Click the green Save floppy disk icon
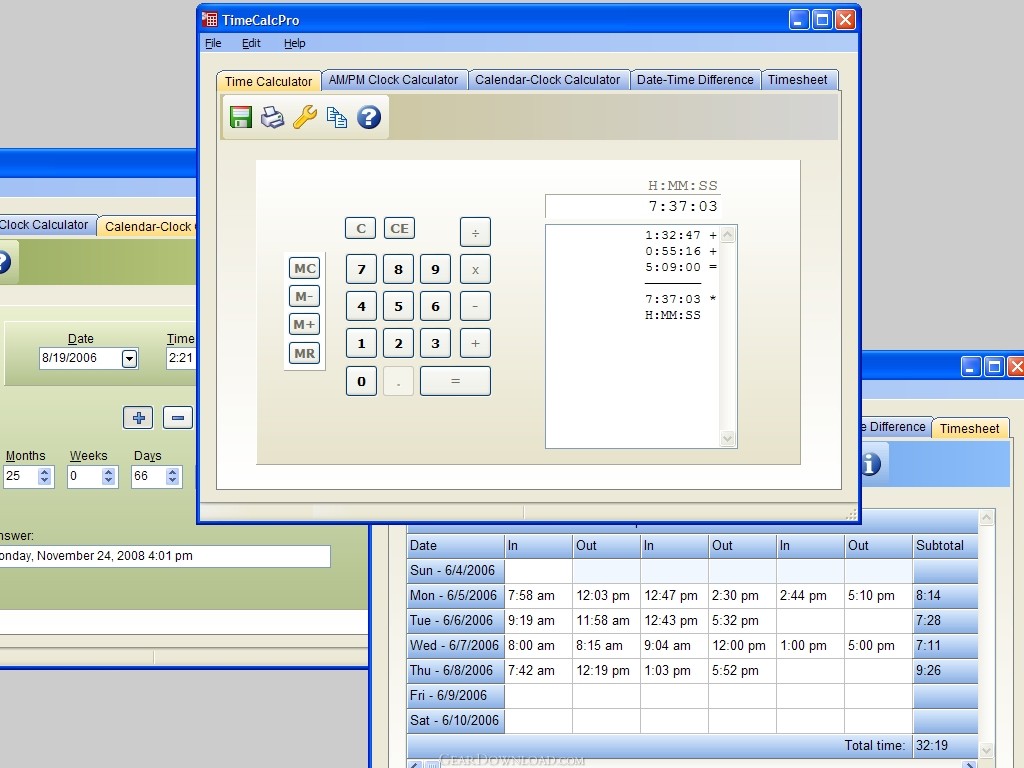 [241, 118]
